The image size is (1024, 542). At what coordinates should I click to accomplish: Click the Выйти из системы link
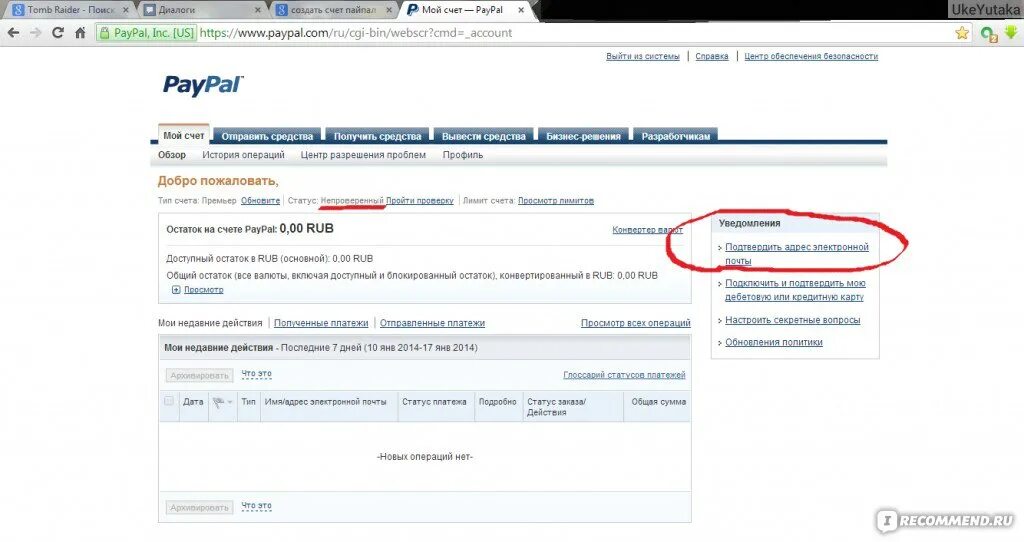coord(643,56)
